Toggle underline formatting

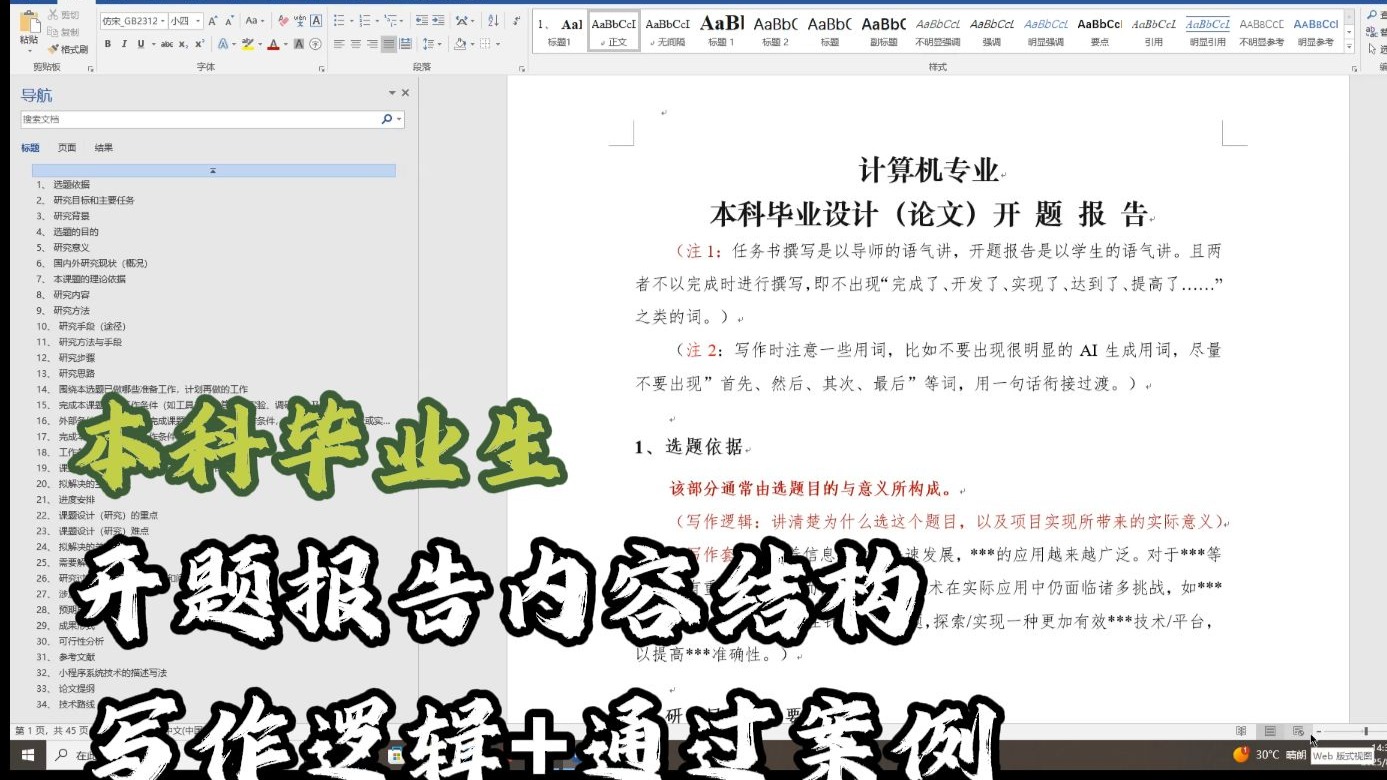[140, 44]
